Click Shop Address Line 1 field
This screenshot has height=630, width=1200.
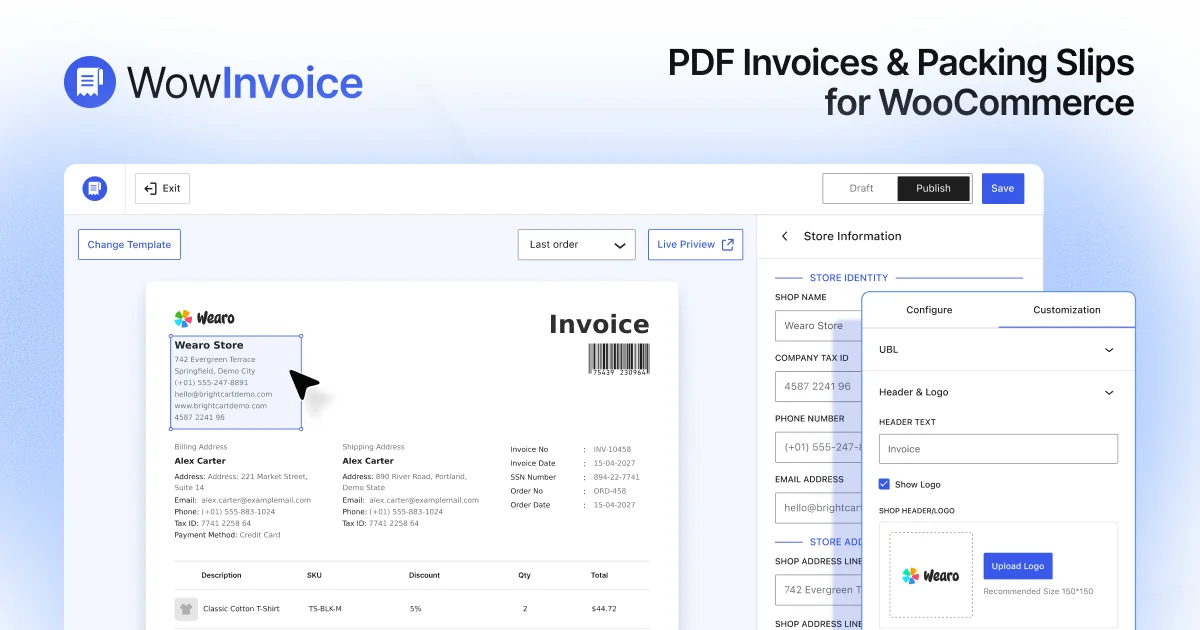coord(817,590)
